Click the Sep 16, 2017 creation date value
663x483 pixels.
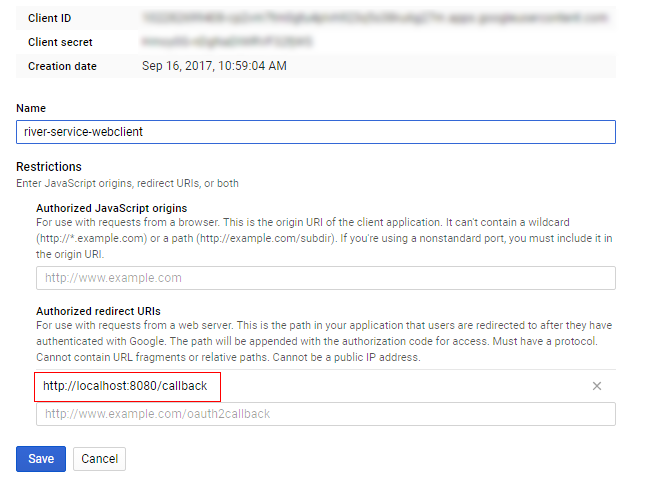214,66
